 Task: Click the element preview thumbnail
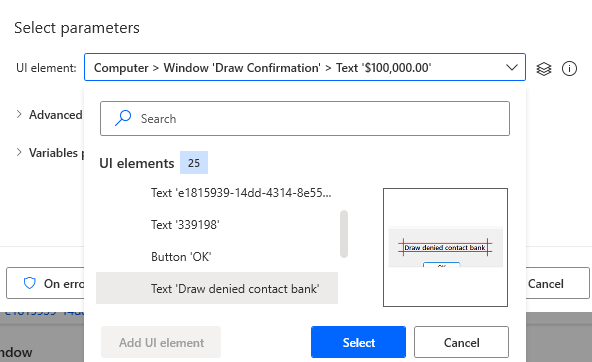point(445,247)
